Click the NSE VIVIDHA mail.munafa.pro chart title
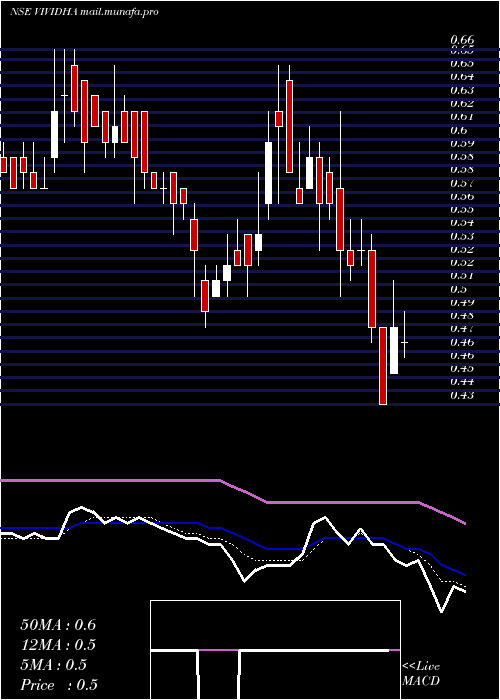This screenshot has height=700, width=500. [84, 12]
